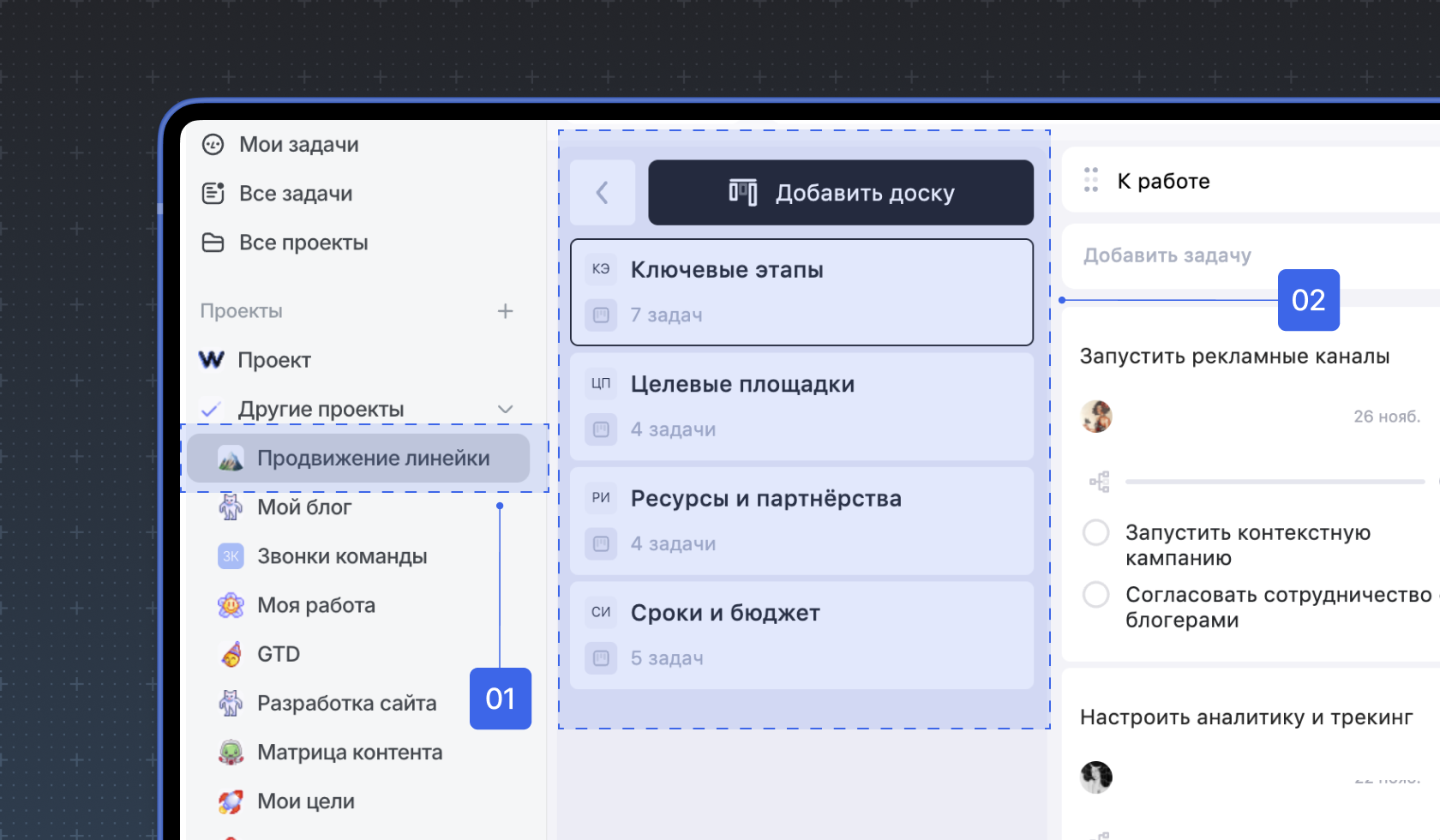Click the progress bar on the Запустить рекламные каналы task
The height and width of the screenshot is (840, 1440).
point(1269,481)
